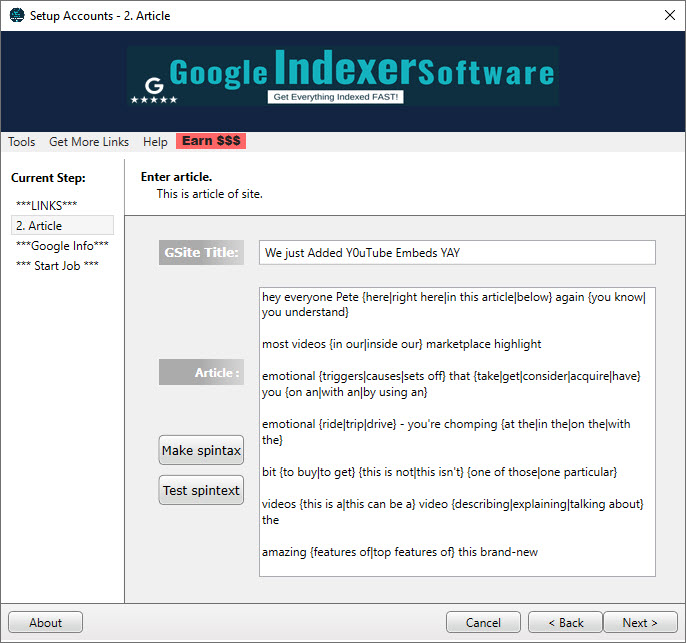This screenshot has width=686, height=643.
Task: Click the five-star rating in banner
Action: [154, 100]
